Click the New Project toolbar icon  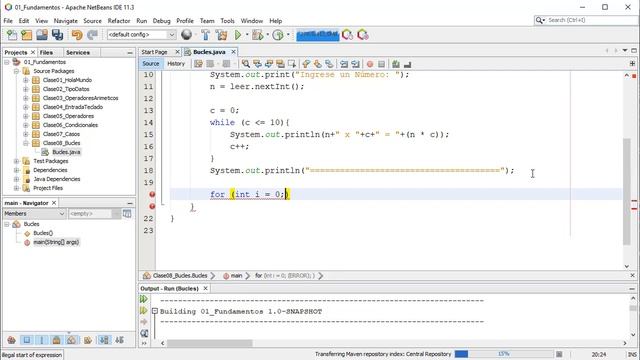coord(27,35)
